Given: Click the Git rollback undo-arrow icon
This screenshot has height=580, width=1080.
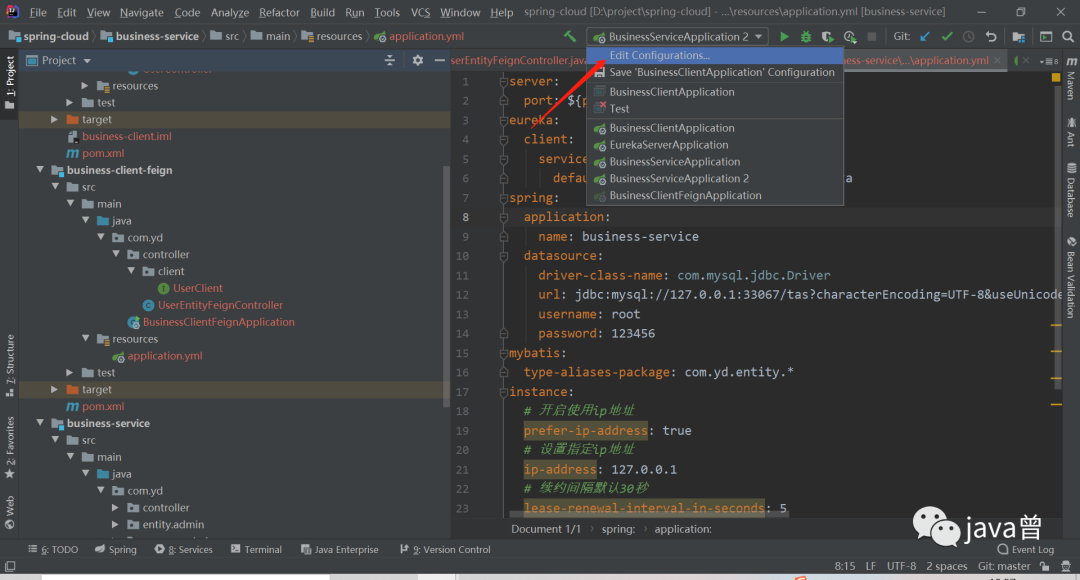Looking at the screenshot, I should click(x=990, y=37).
